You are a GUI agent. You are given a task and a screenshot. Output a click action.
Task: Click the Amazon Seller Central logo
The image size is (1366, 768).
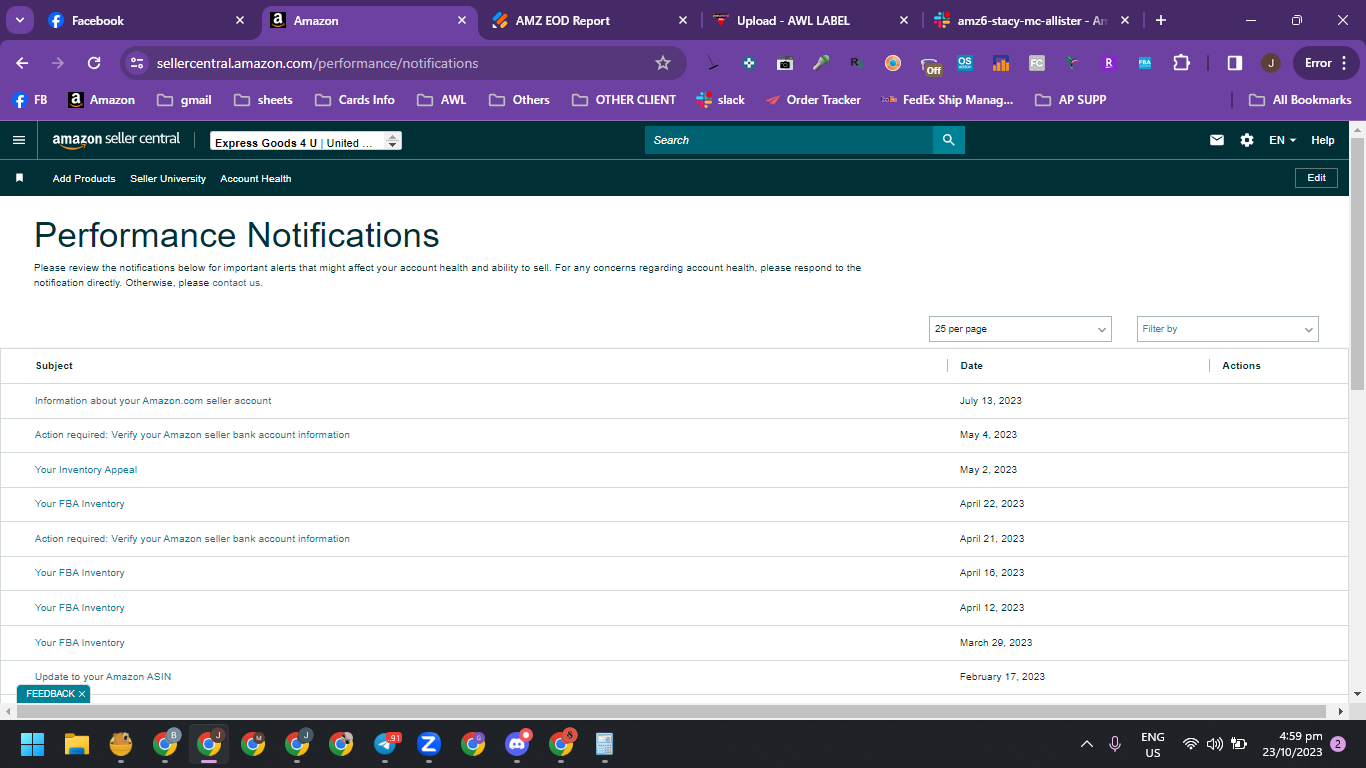pyautogui.click(x=116, y=140)
